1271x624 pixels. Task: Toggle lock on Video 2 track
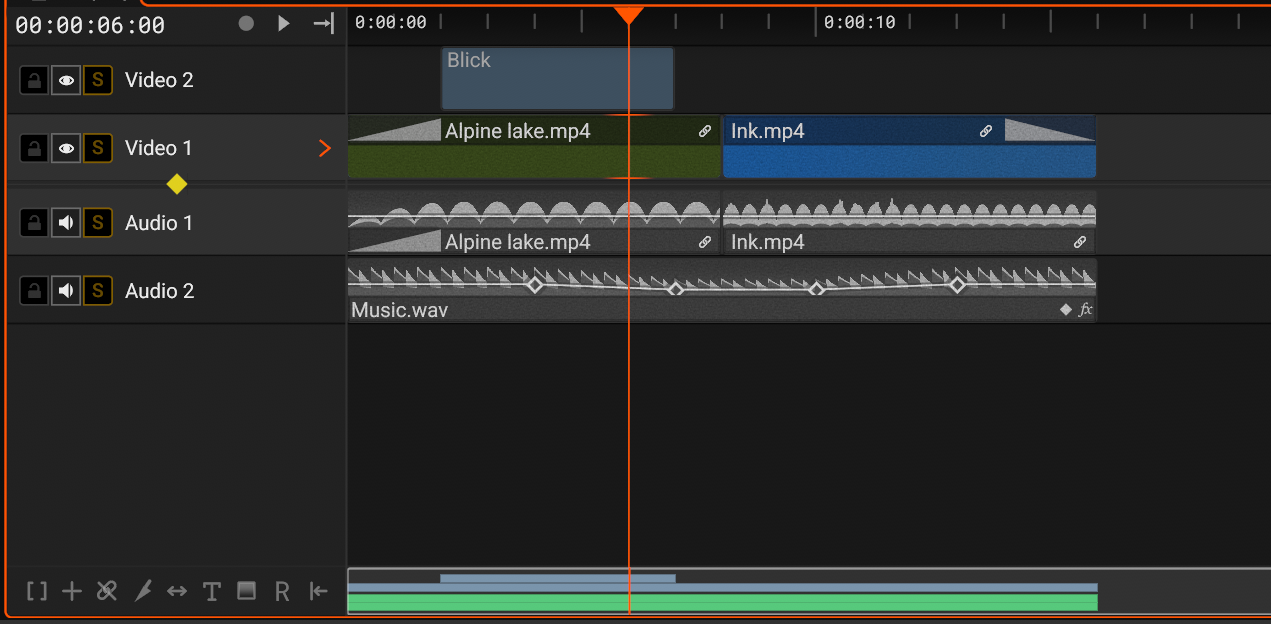(34, 80)
